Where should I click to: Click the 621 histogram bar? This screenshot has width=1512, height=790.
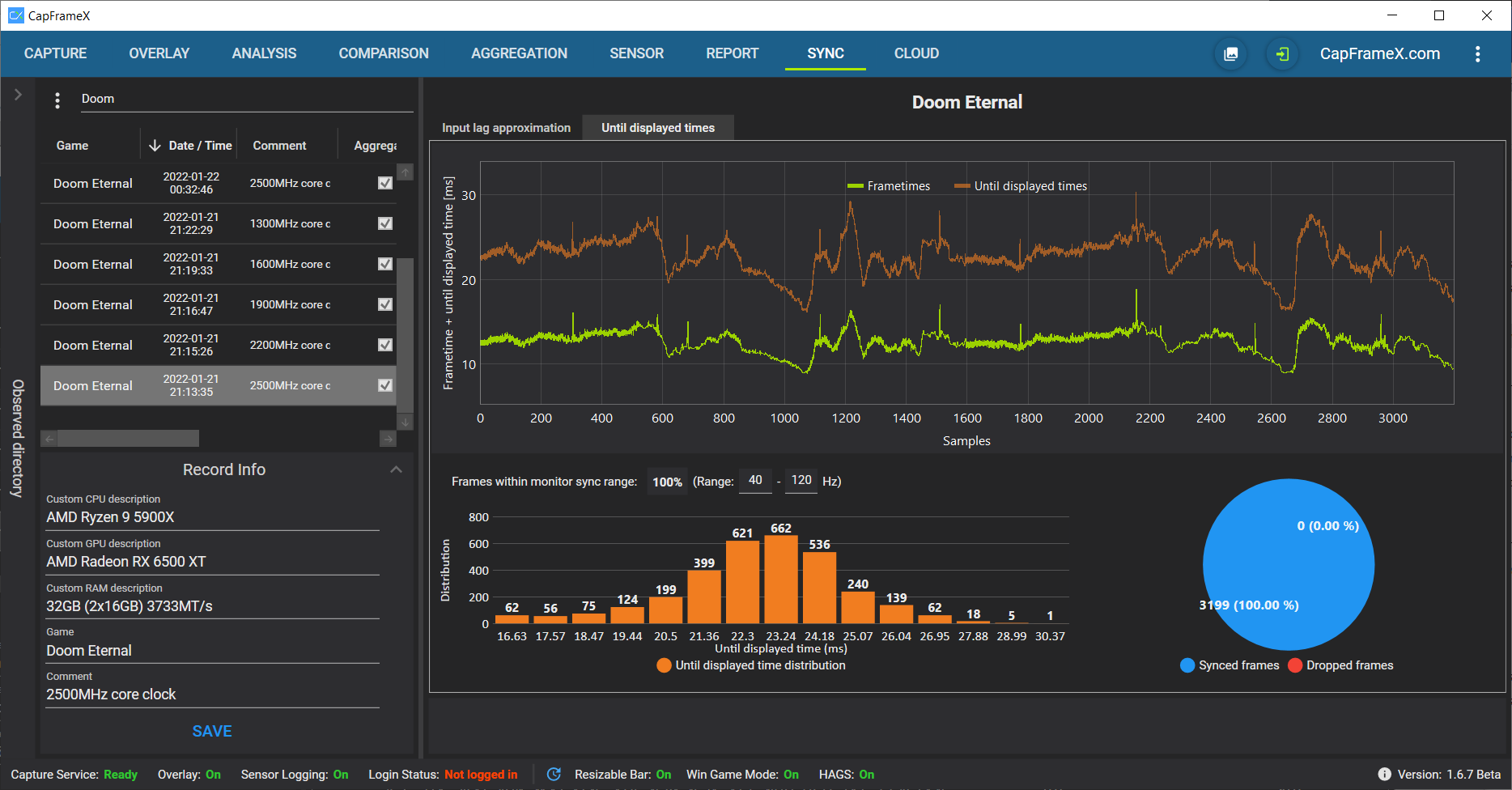tap(742, 582)
